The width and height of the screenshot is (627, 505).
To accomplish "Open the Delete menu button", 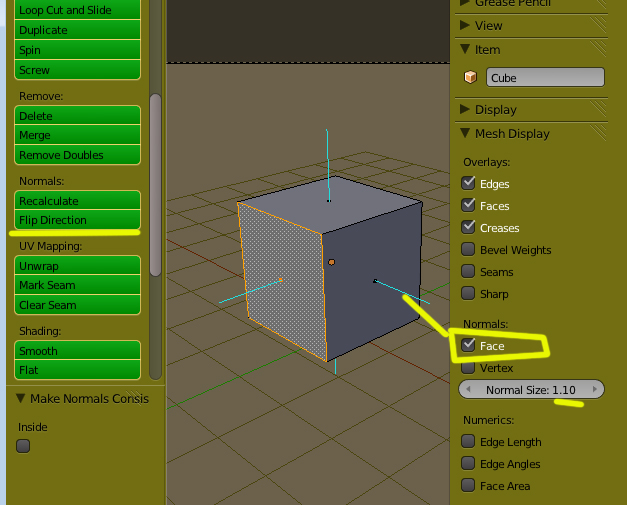I will click(77, 116).
